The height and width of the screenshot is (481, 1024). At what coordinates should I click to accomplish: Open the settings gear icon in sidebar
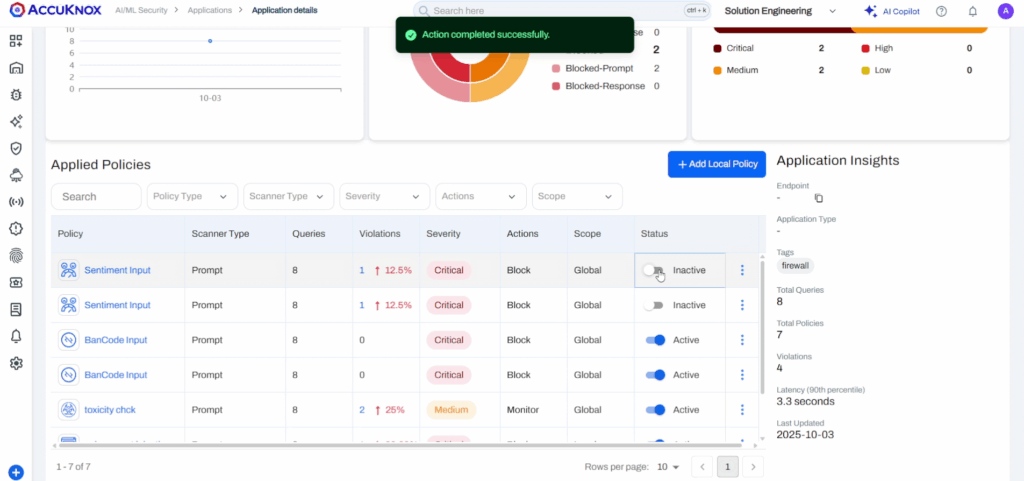click(16, 363)
